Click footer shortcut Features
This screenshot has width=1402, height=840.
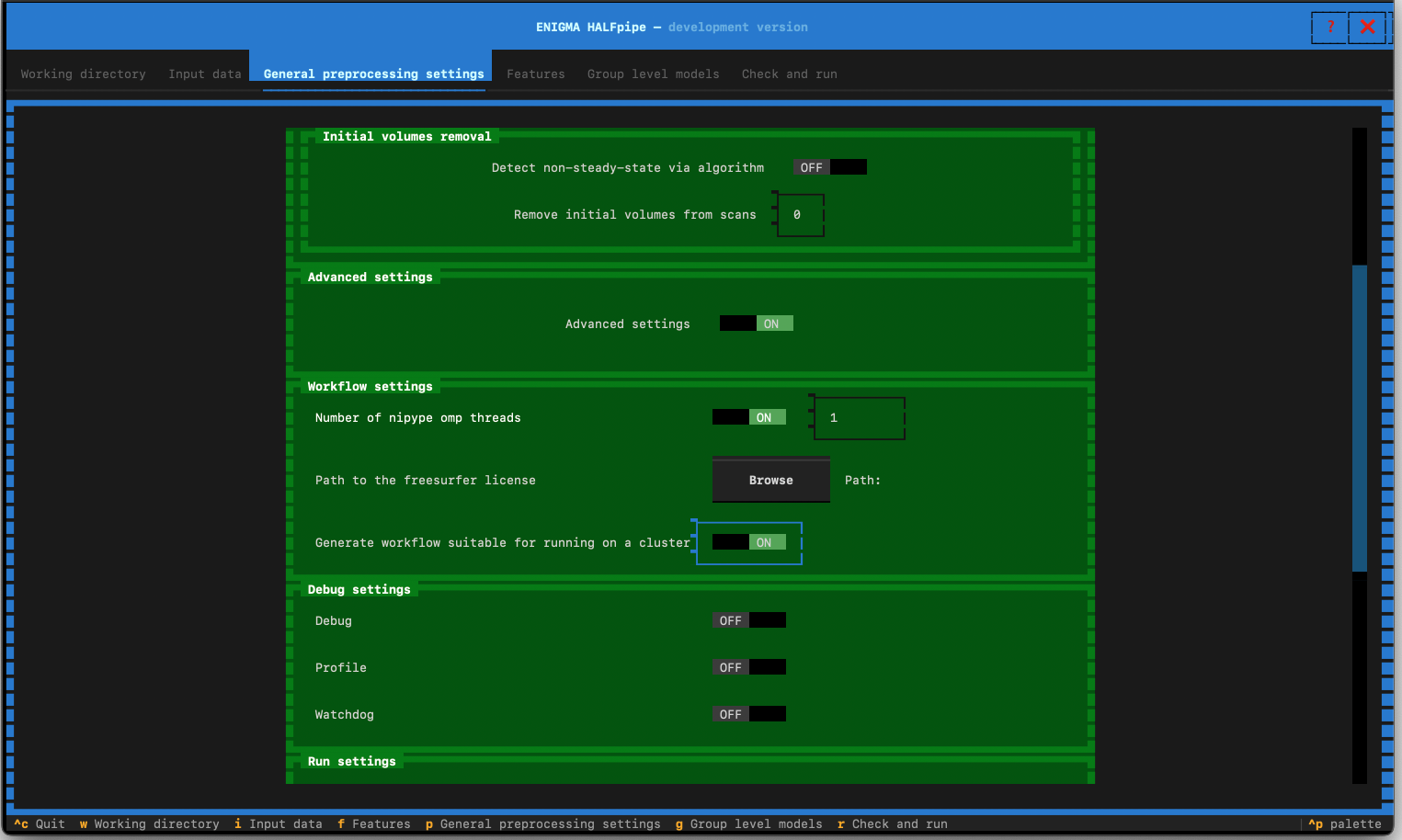pyautogui.click(x=374, y=823)
